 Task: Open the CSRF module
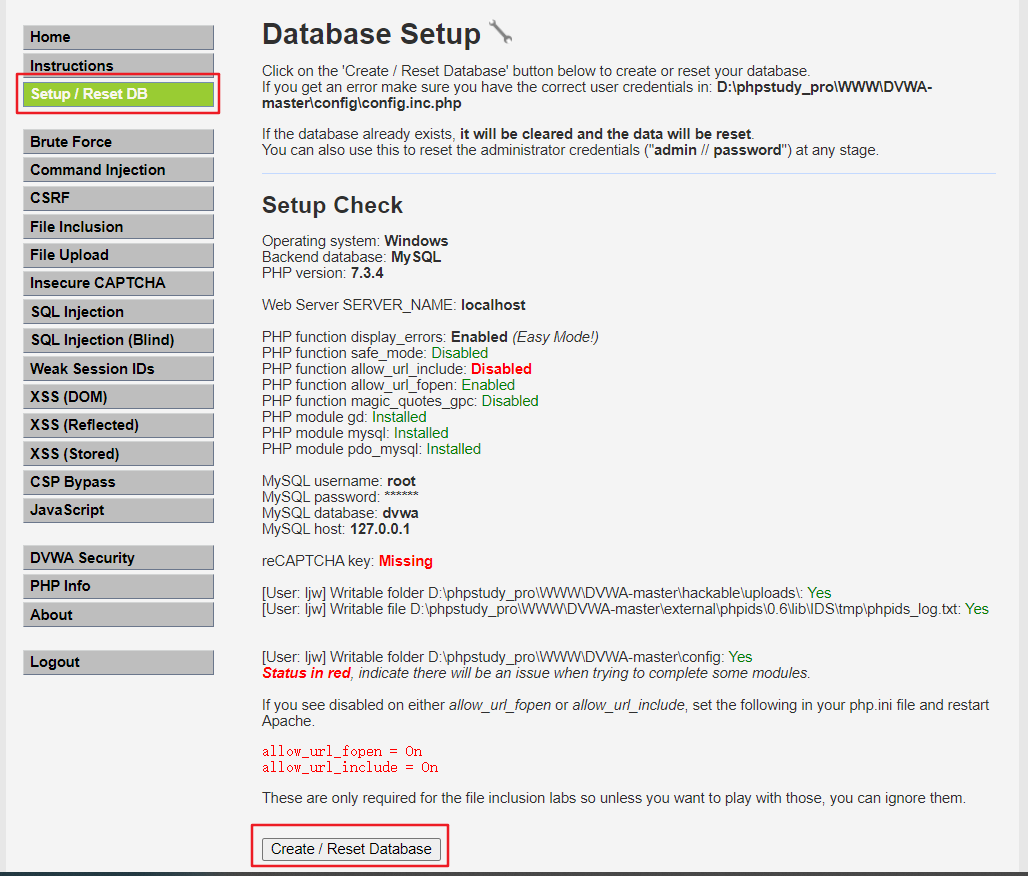pos(118,198)
